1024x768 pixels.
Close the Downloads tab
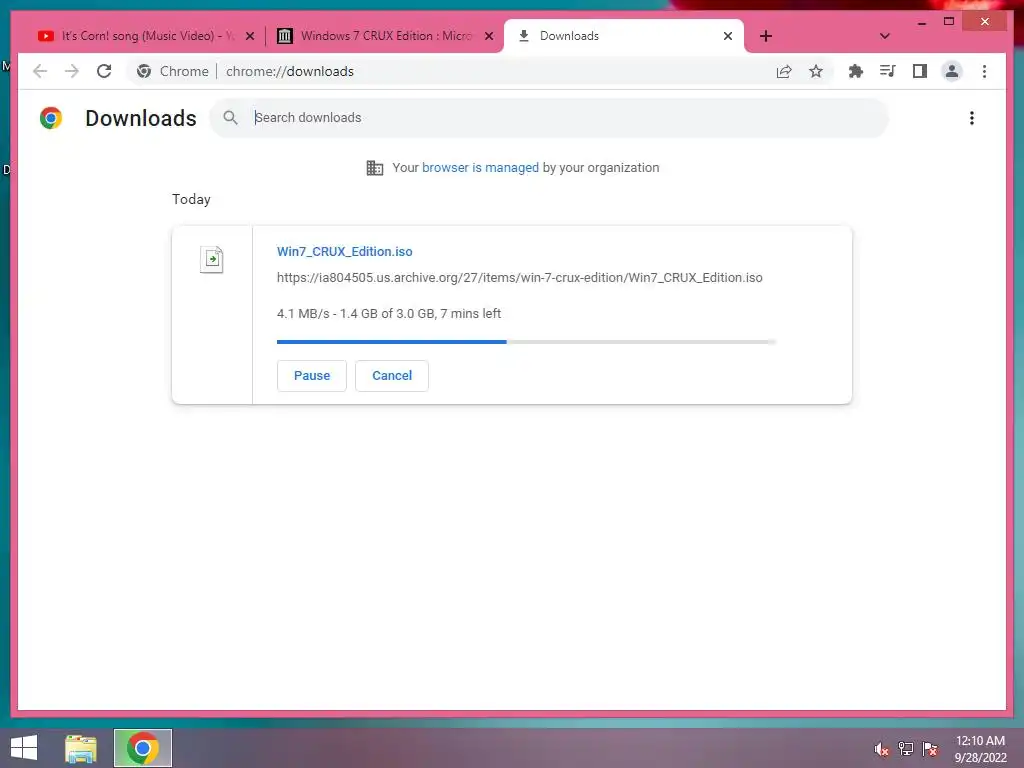[728, 36]
